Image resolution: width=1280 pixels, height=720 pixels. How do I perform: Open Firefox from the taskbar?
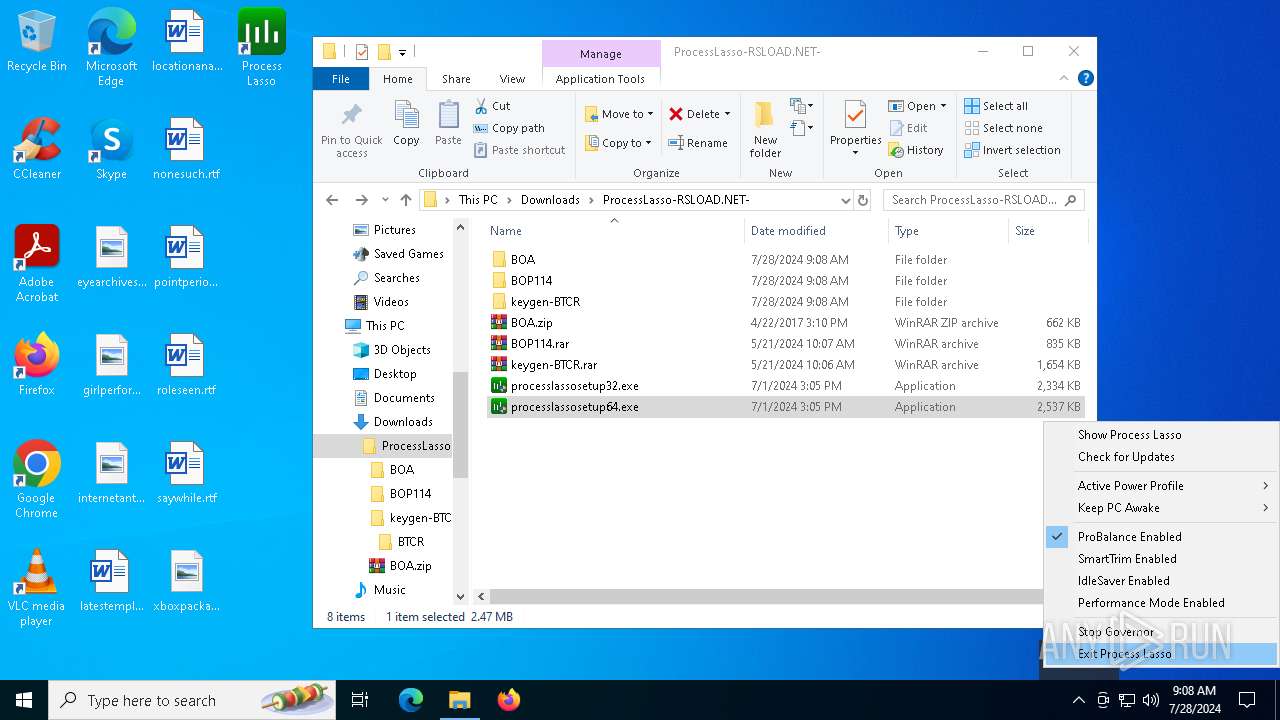[x=509, y=700]
